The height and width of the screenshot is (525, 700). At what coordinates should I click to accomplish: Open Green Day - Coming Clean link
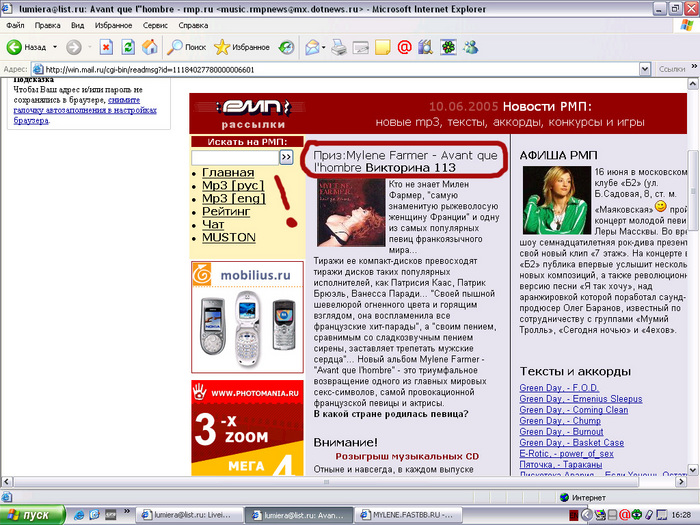[574, 410]
